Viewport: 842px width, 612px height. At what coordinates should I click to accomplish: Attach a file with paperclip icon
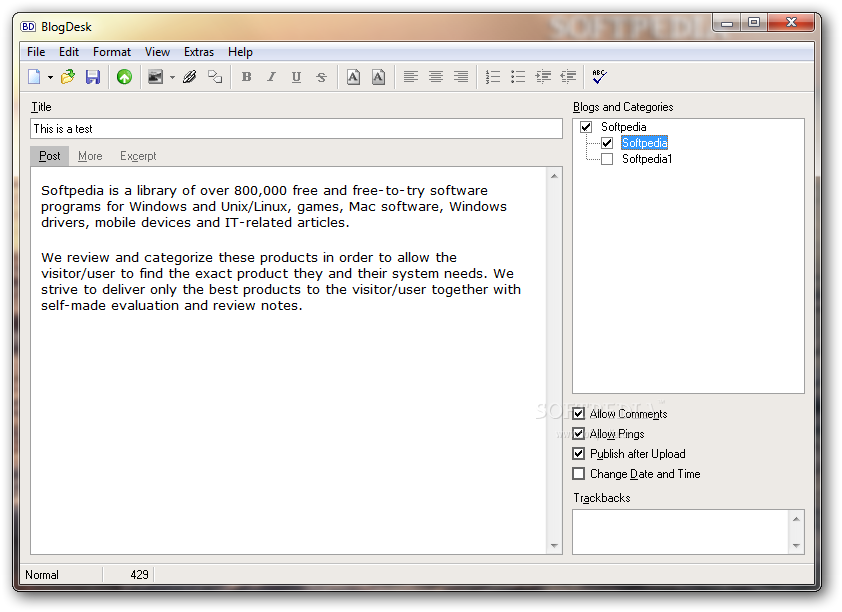pos(190,77)
